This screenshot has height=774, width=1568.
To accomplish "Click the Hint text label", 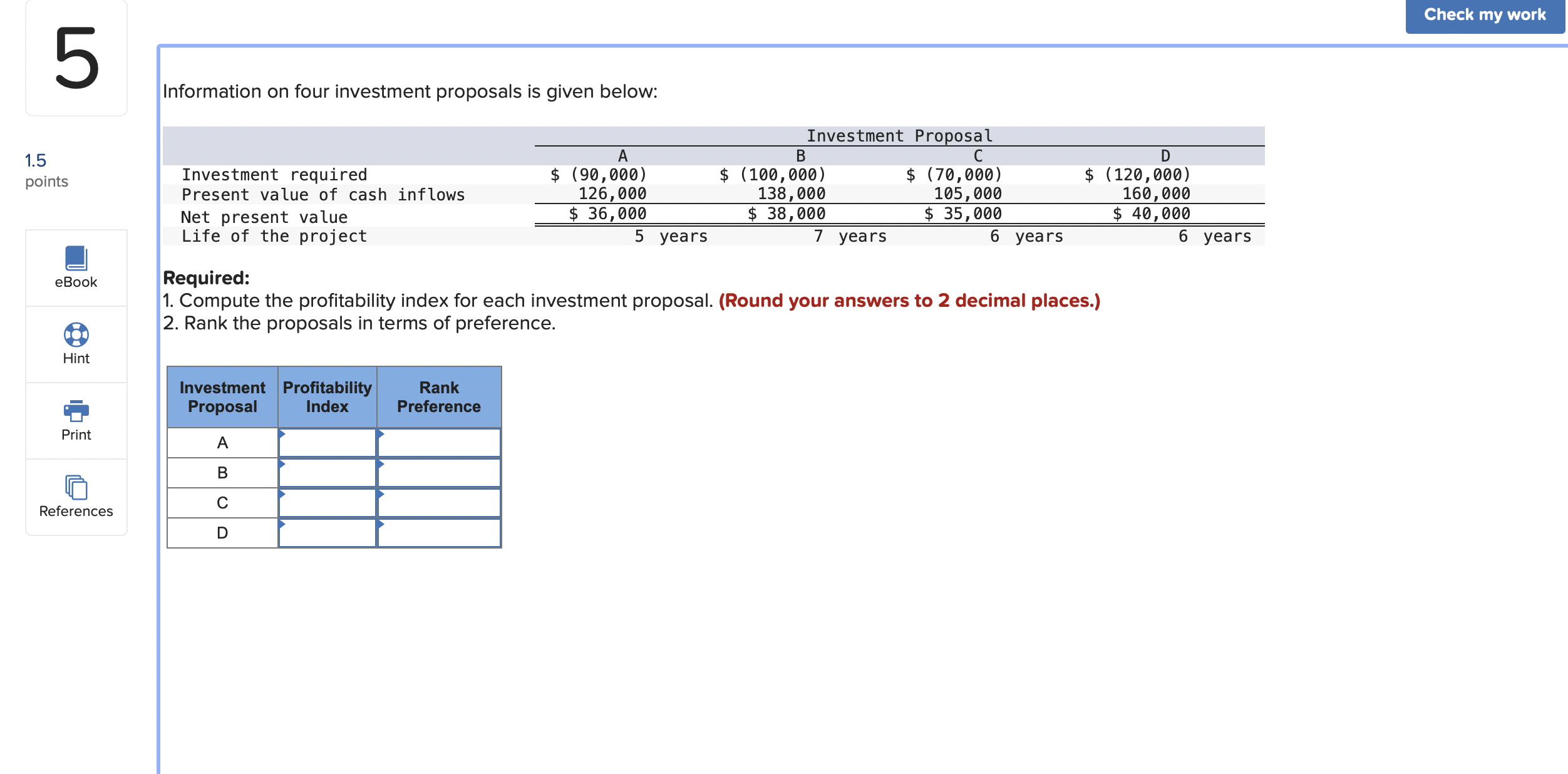I will (x=76, y=359).
